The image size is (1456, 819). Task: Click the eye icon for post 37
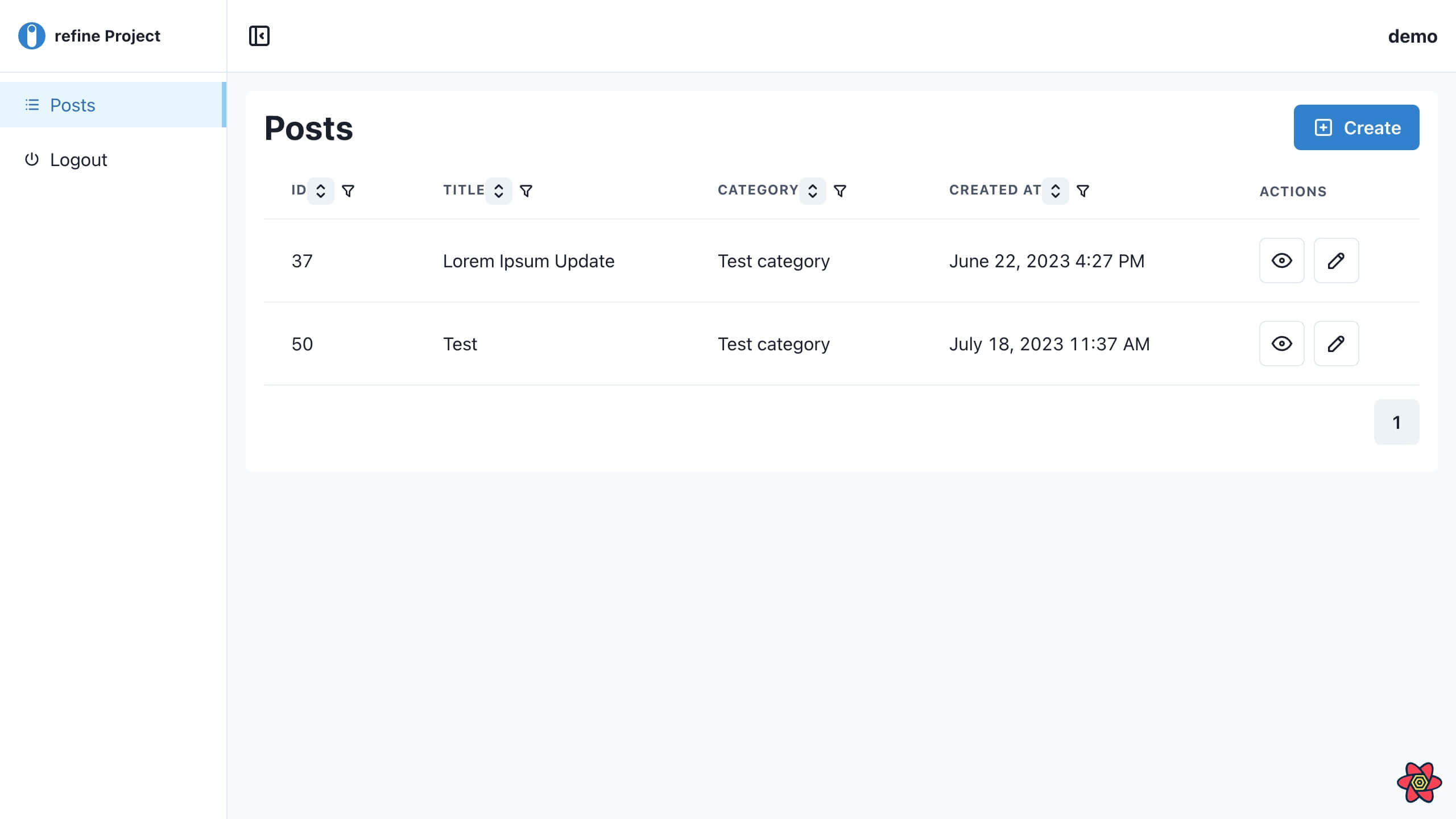click(1282, 261)
